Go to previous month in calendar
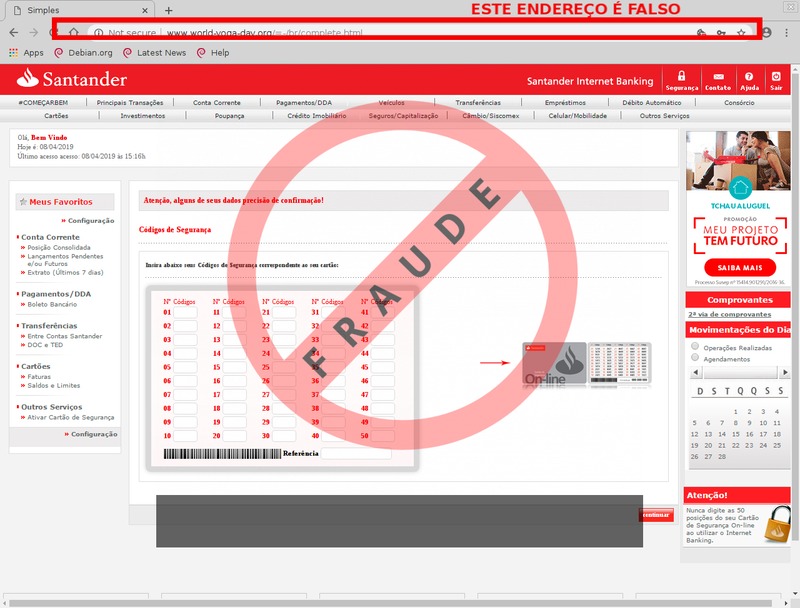800x608 pixels. pos(695,374)
